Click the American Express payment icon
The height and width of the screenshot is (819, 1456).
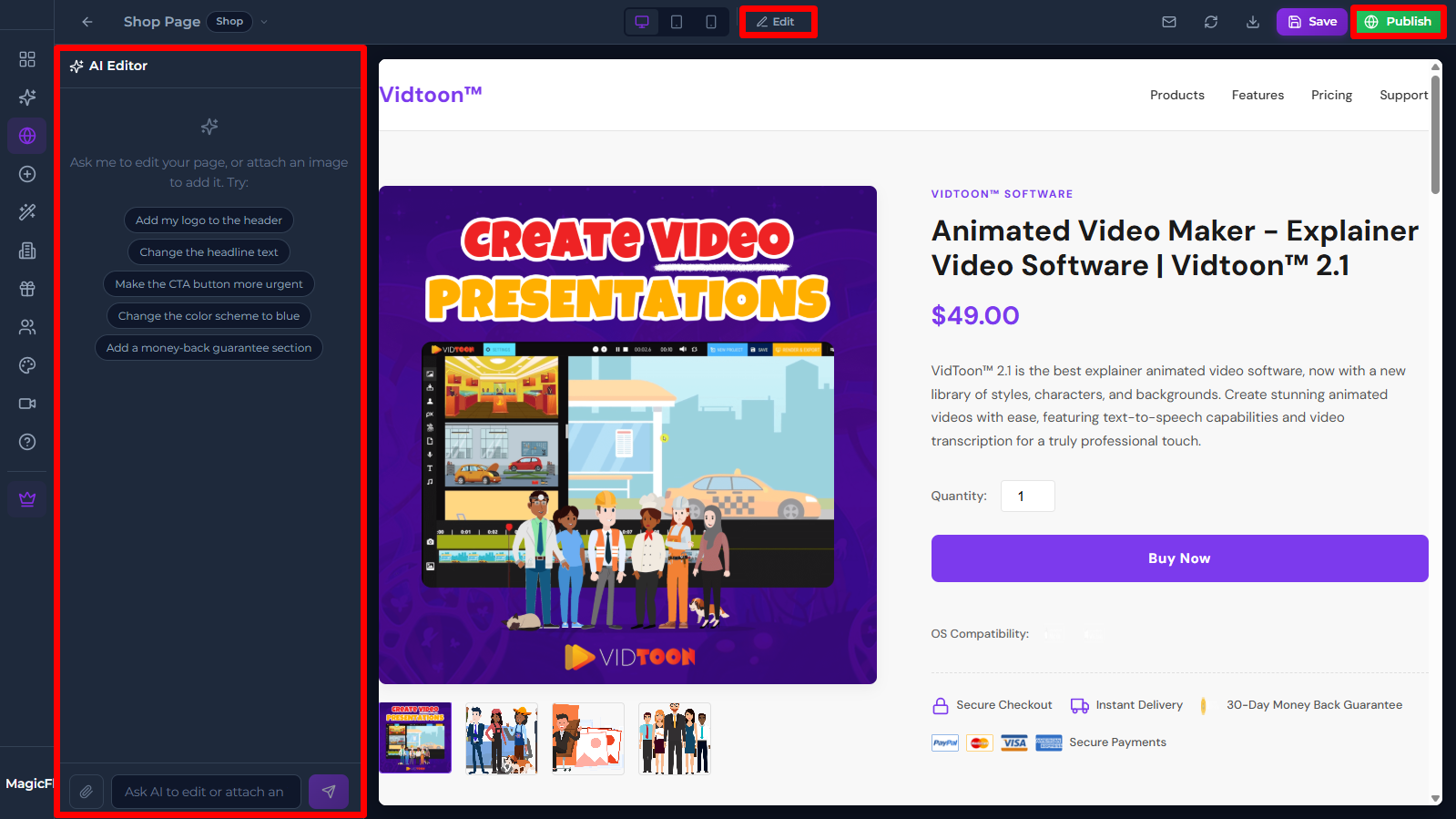click(x=1049, y=742)
